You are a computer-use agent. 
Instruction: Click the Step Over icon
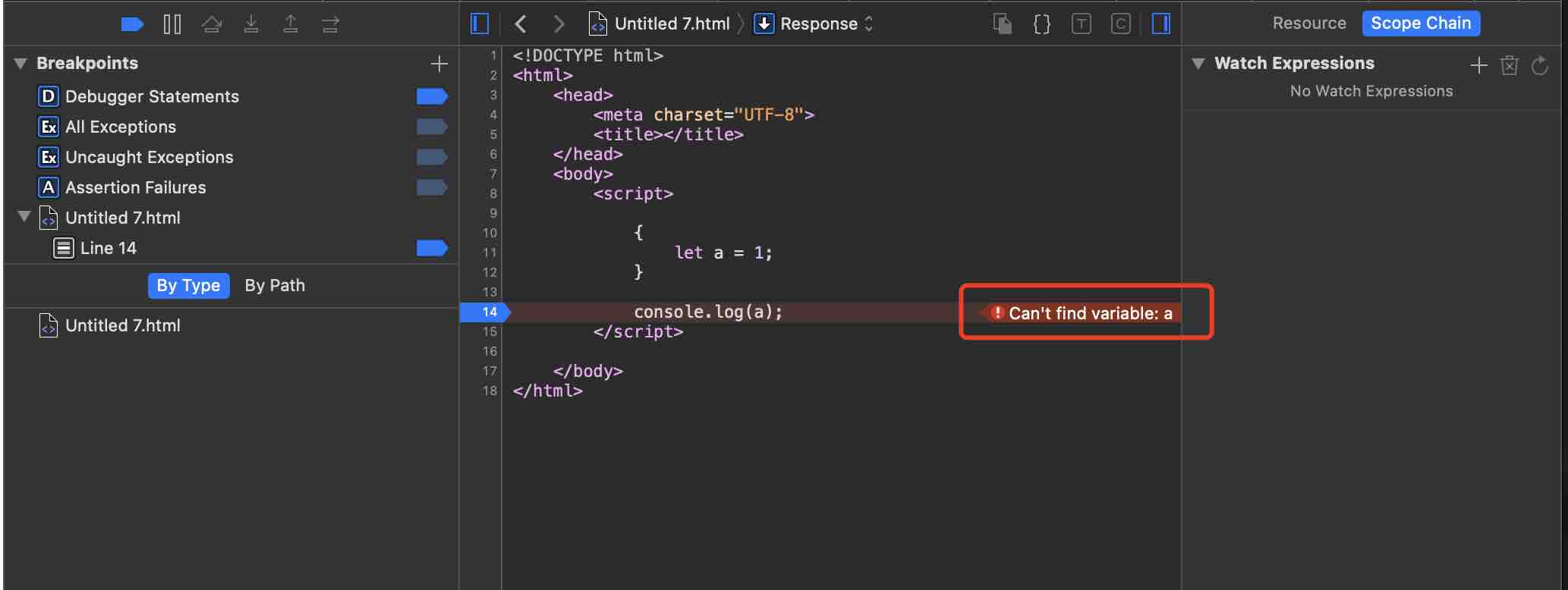[x=212, y=25]
